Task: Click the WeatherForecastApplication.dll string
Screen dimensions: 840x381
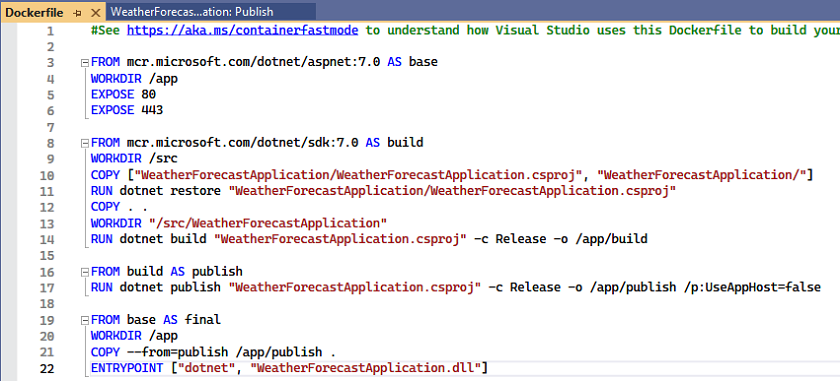Action: tap(365, 368)
